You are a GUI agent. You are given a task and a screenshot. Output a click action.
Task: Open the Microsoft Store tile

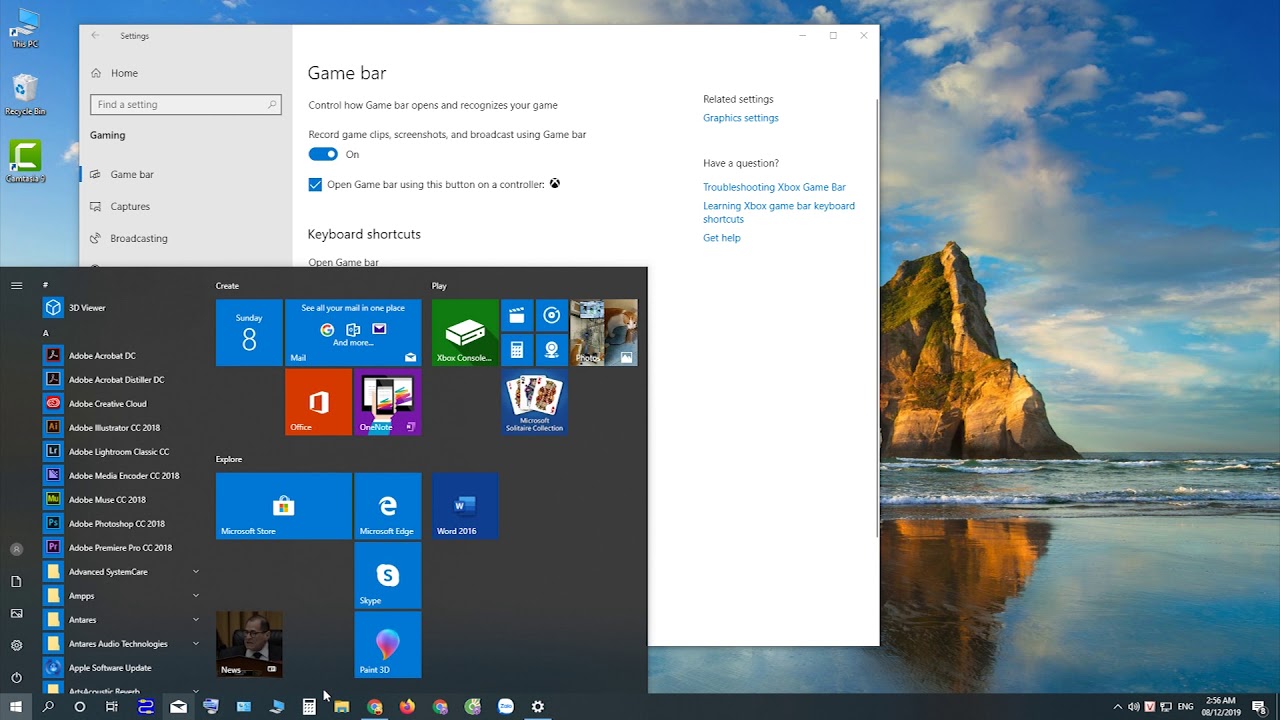(x=284, y=506)
